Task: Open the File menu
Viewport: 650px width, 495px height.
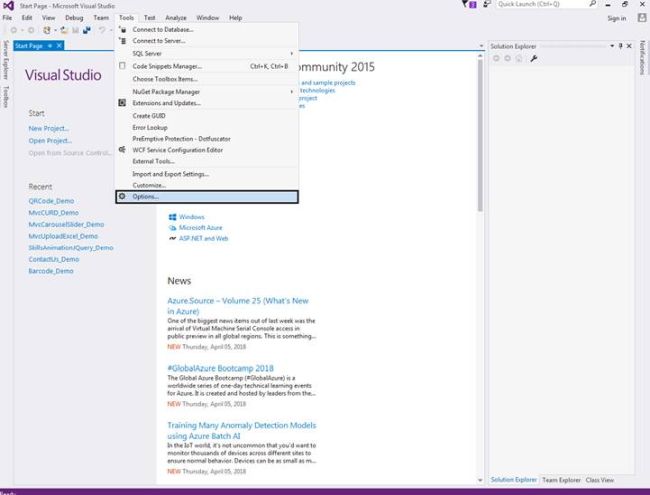Action: point(7,18)
